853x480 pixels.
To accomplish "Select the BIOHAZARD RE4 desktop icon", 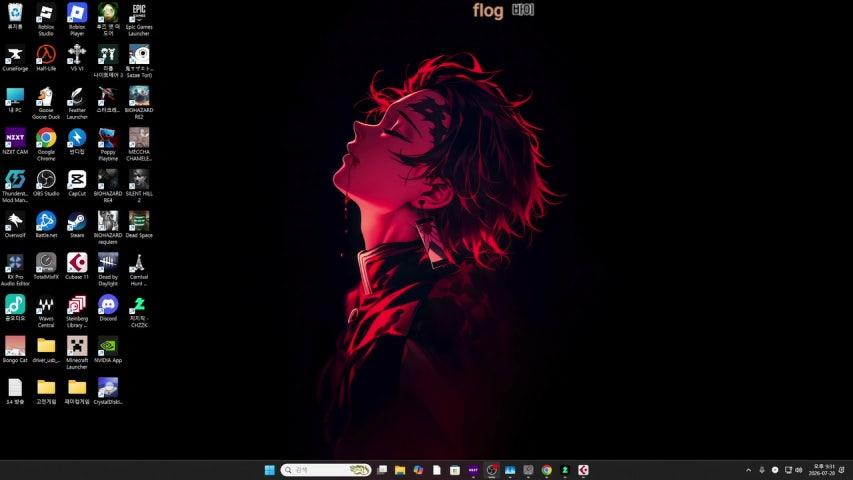I will coord(108,187).
